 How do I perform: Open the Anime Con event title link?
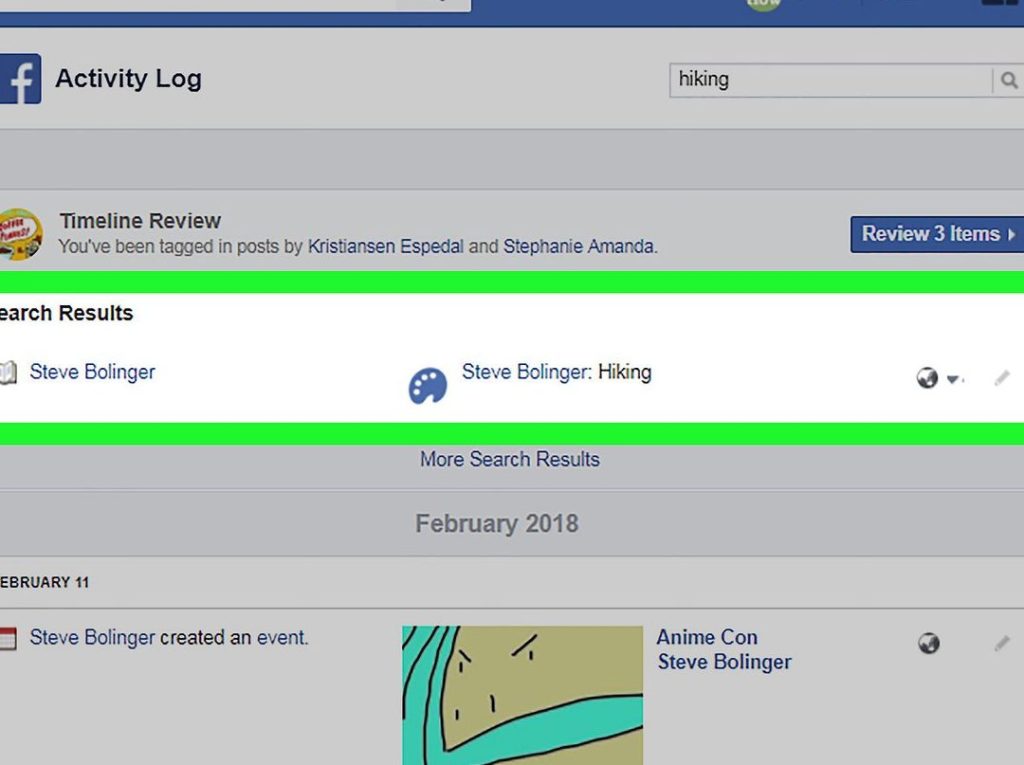coord(706,637)
